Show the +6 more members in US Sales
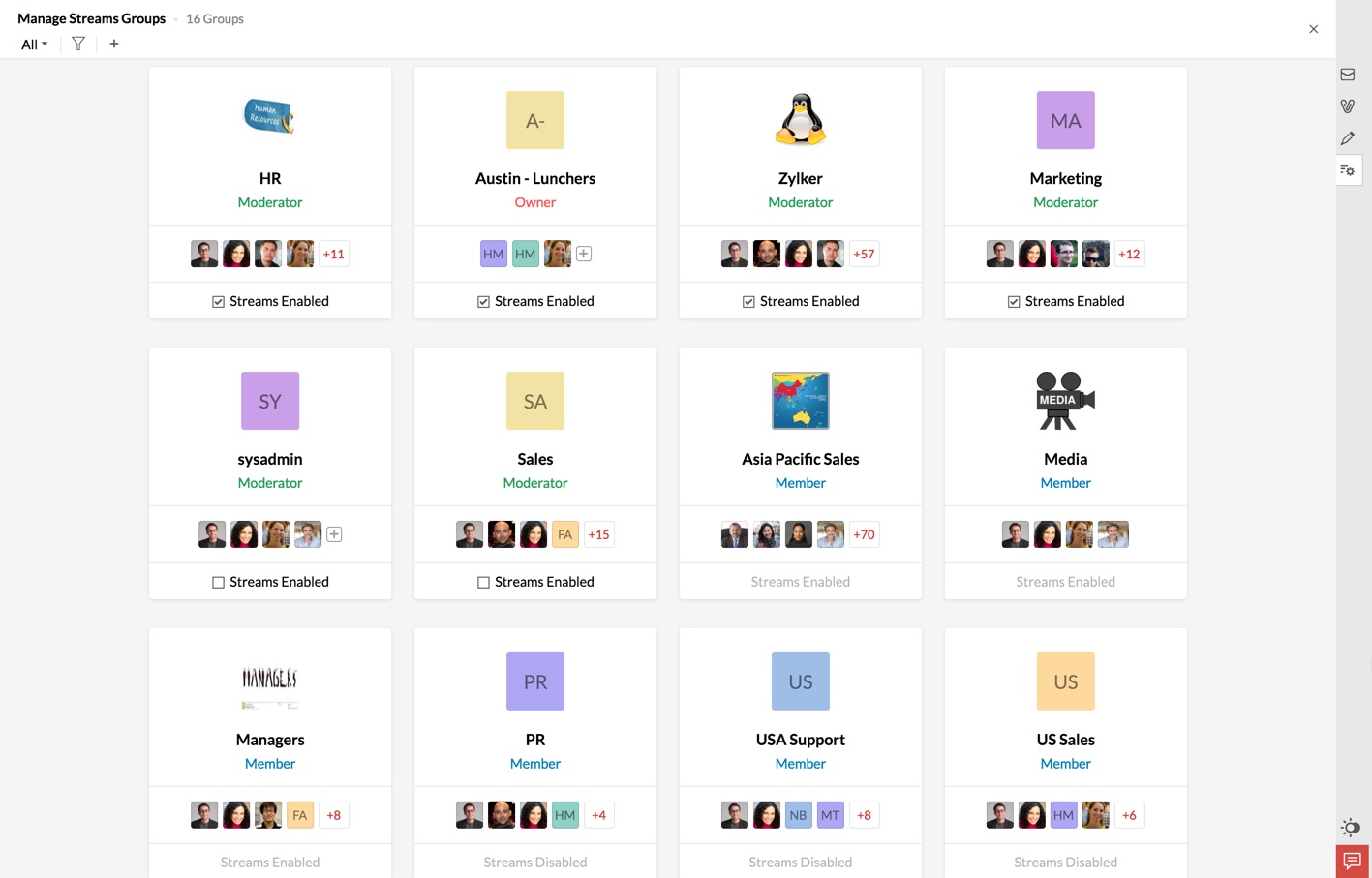 tap(1130, 815)
